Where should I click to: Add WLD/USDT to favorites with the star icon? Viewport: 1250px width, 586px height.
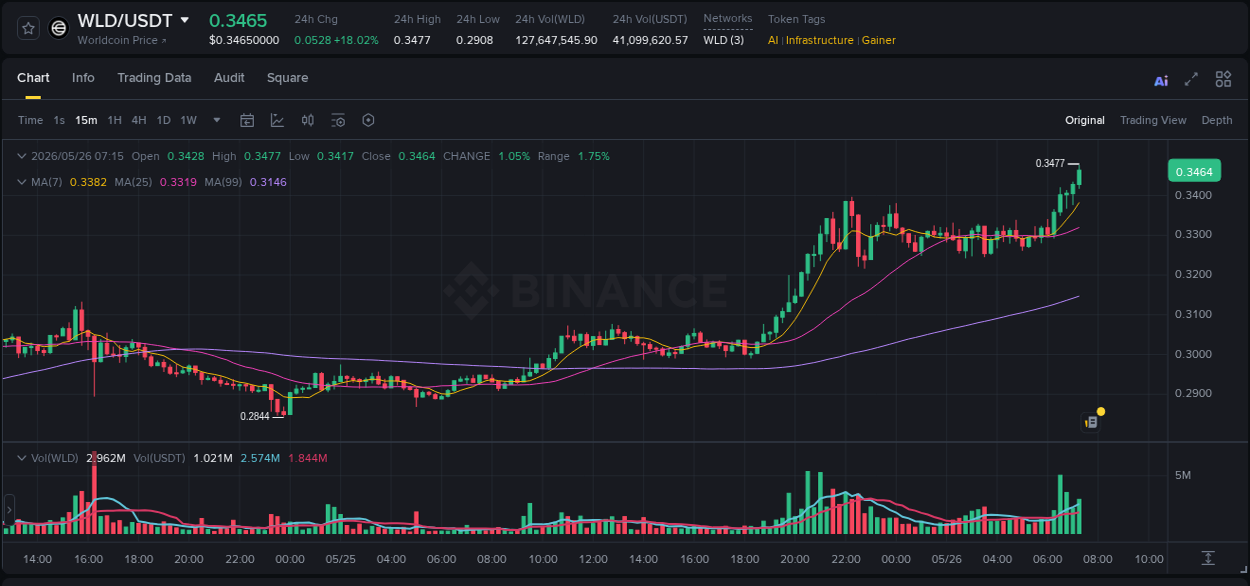[x=28, y=29]
